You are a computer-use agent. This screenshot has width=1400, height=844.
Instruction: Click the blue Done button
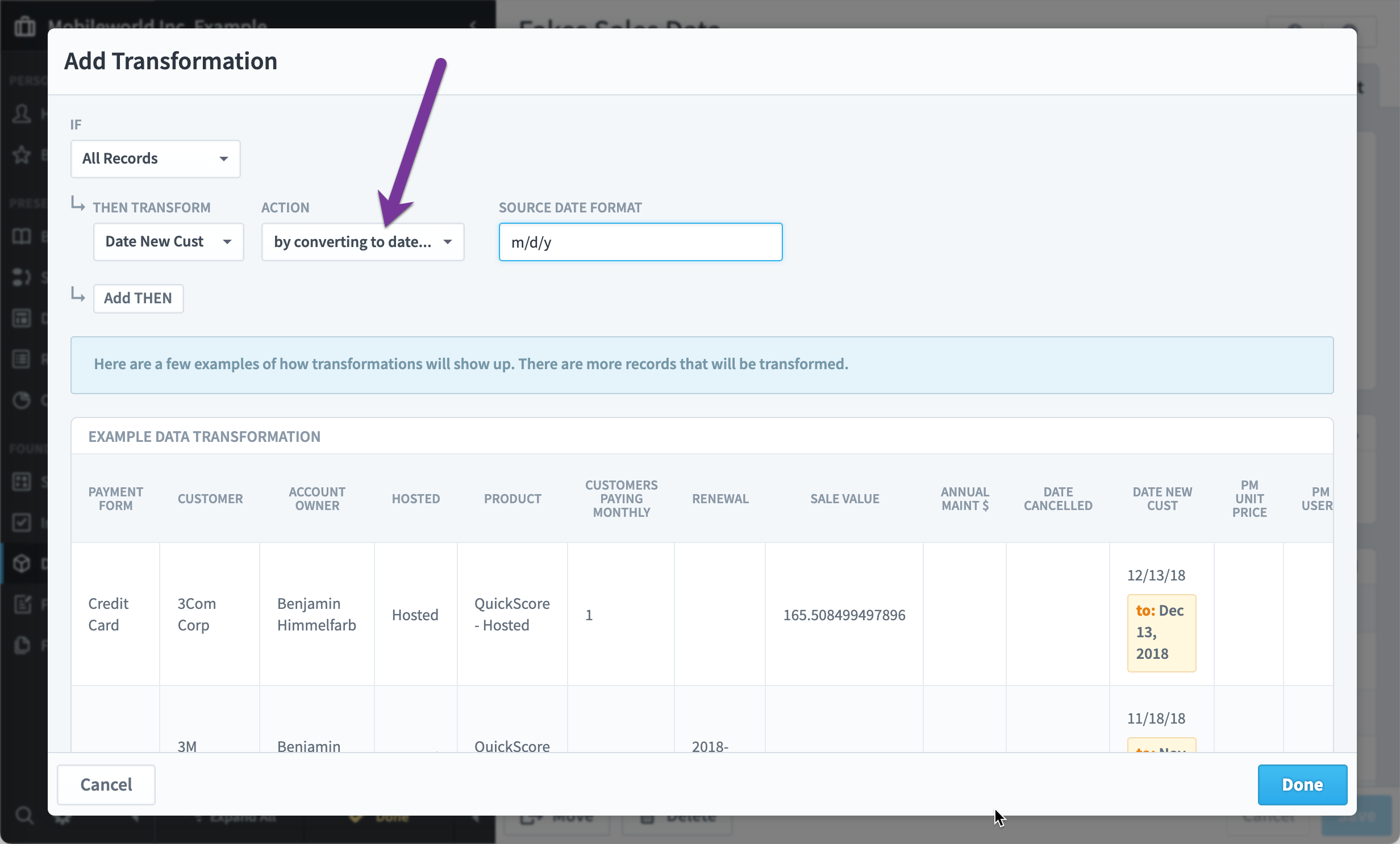(x=1302, y=784)
